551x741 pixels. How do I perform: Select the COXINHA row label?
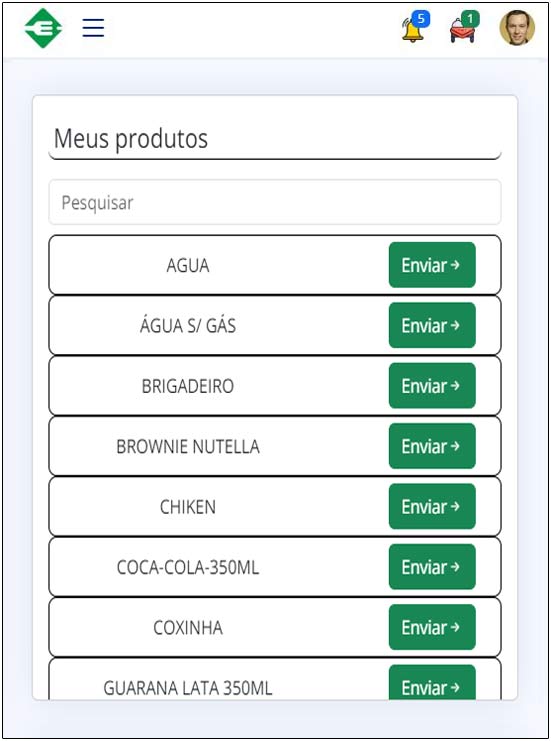click(x=188, y=628)
